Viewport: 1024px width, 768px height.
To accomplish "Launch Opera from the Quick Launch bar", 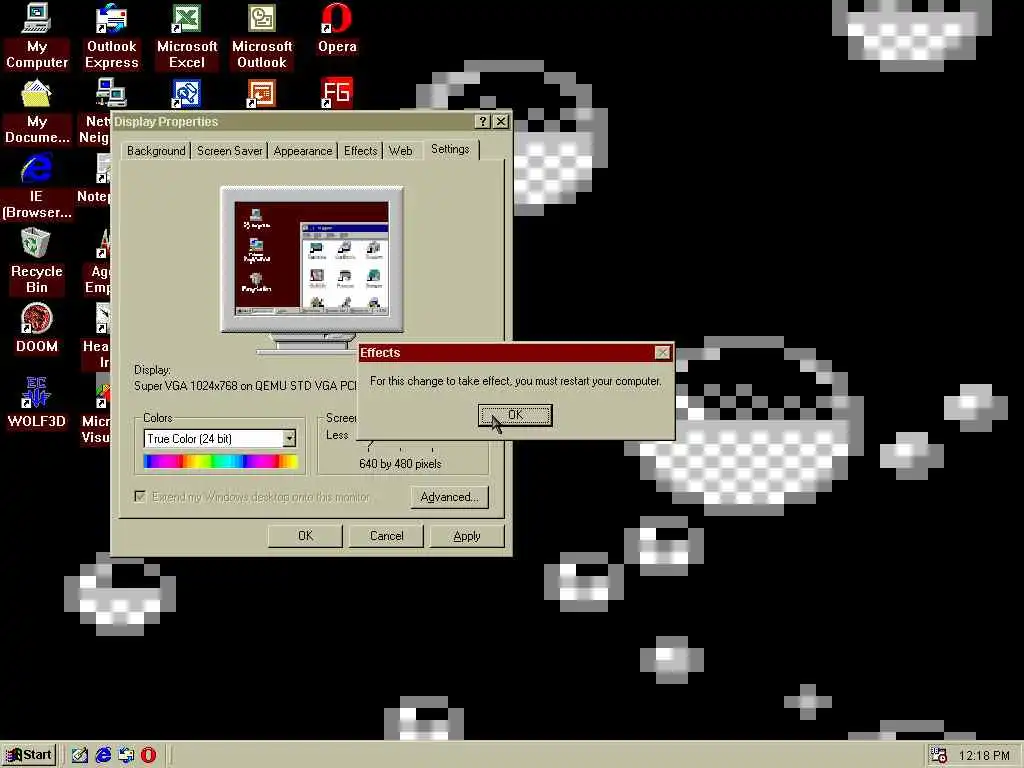I will coord(149,755).
